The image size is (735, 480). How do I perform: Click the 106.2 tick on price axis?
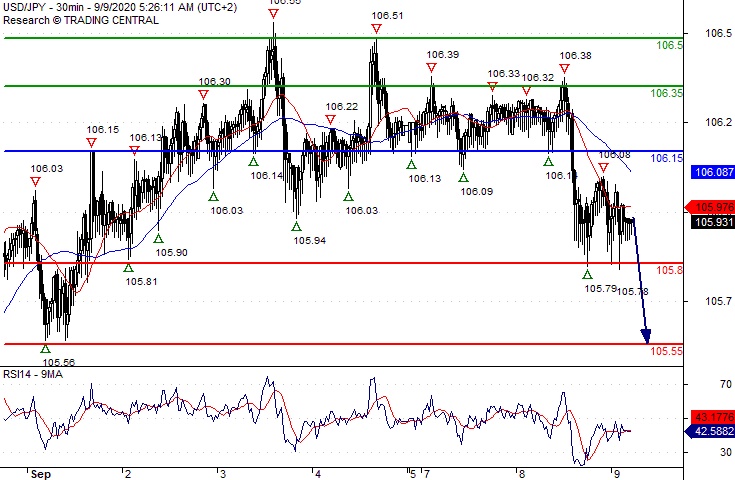point(718,122)
